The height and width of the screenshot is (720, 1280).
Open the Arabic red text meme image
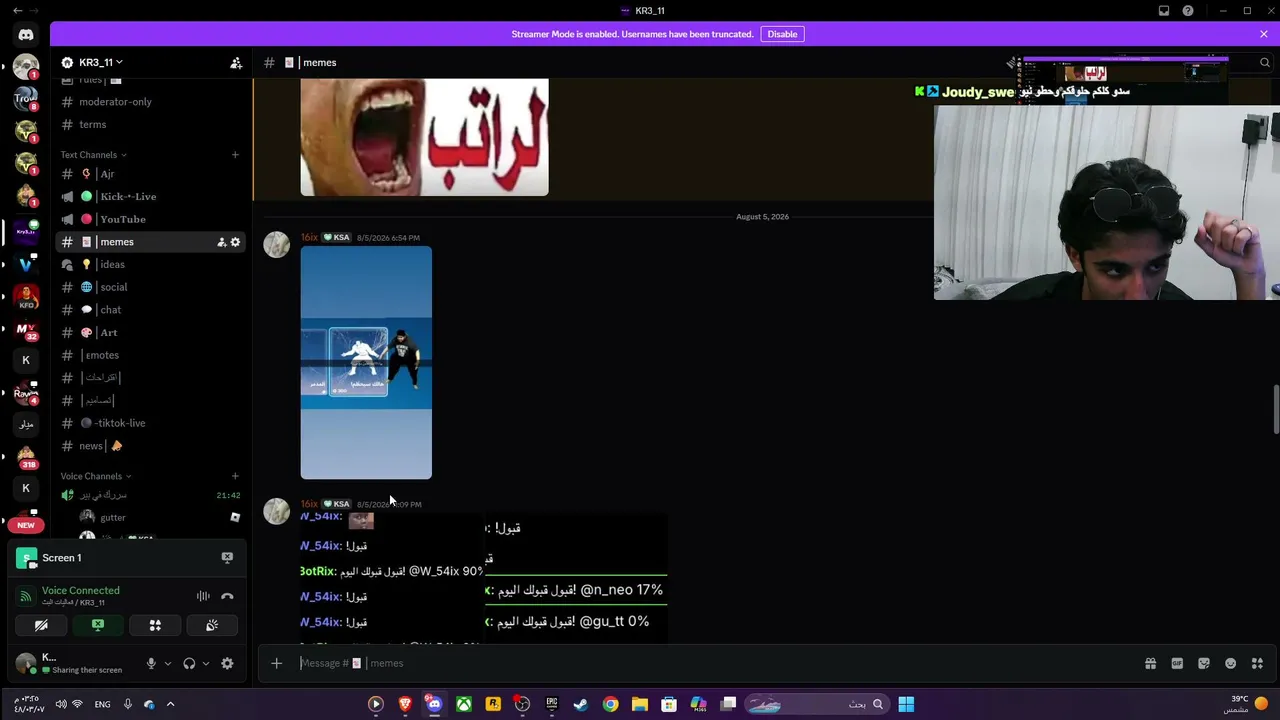click(424, 137)
